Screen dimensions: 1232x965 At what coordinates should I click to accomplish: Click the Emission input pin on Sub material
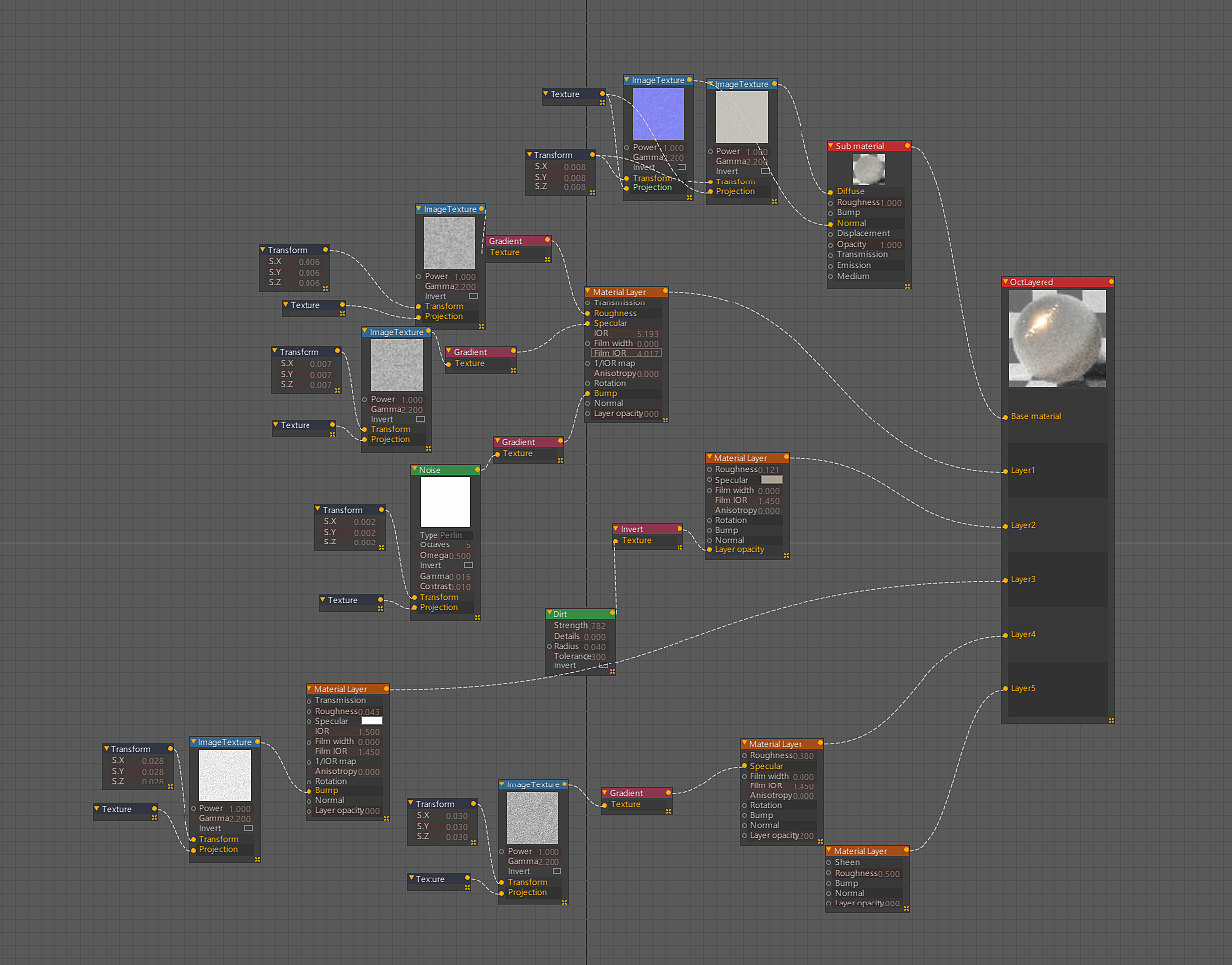(831, 265)
